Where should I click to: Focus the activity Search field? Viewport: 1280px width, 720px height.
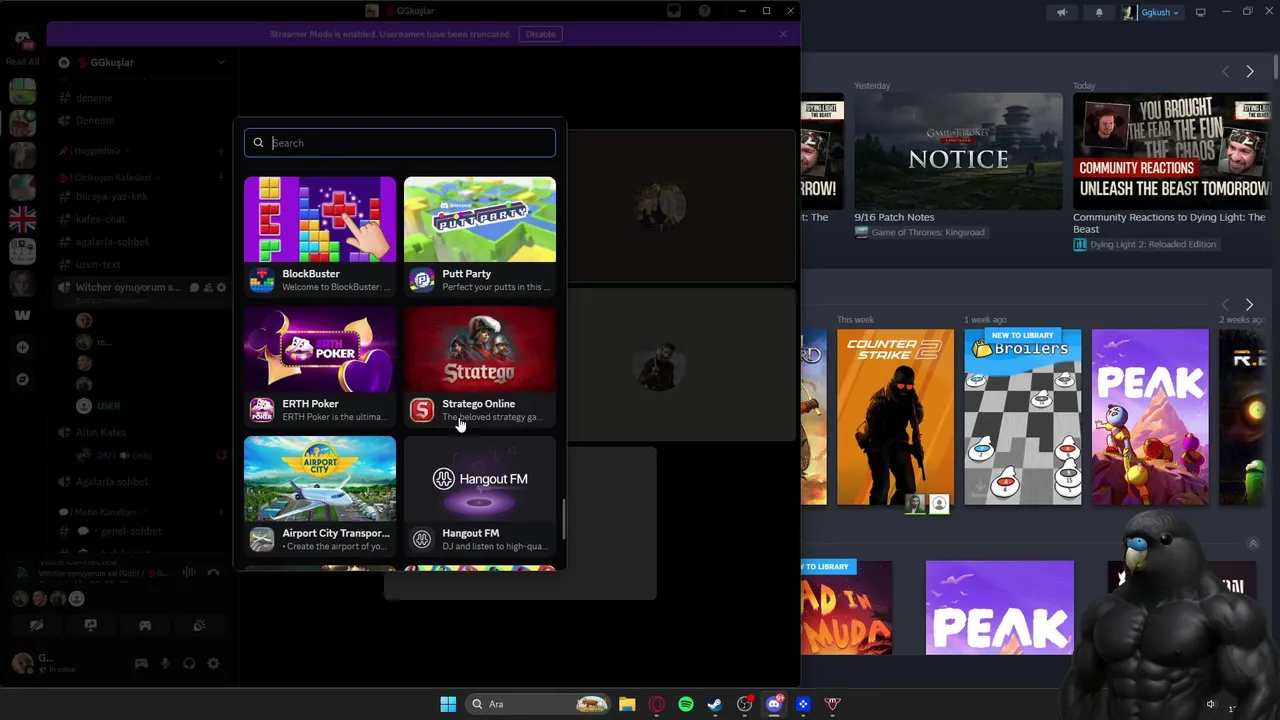point(400,143)
